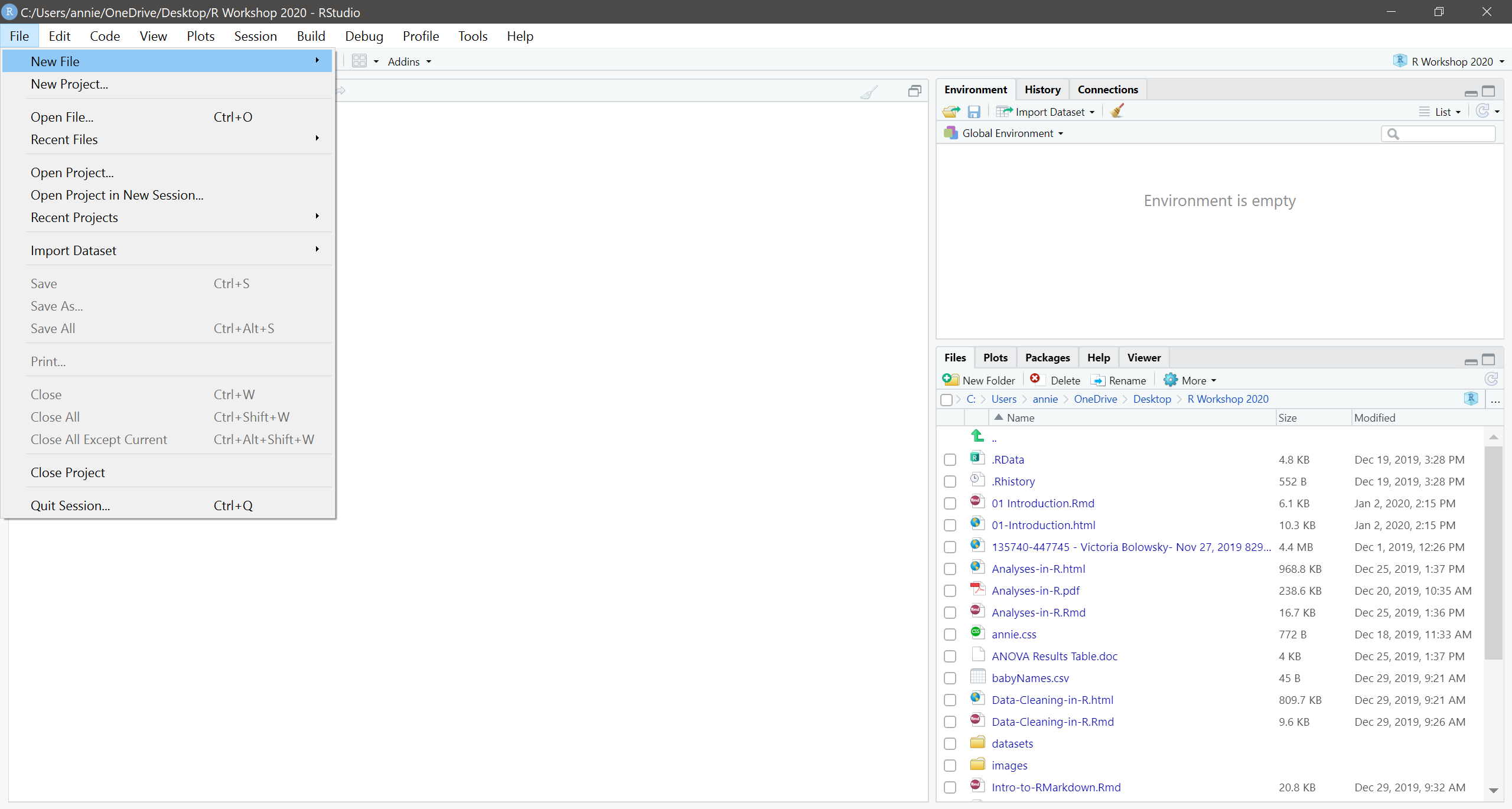This screenshot has width=1512, height=809.
Task: Select the babyNames.csv checkbox
Action: point(950,678)
